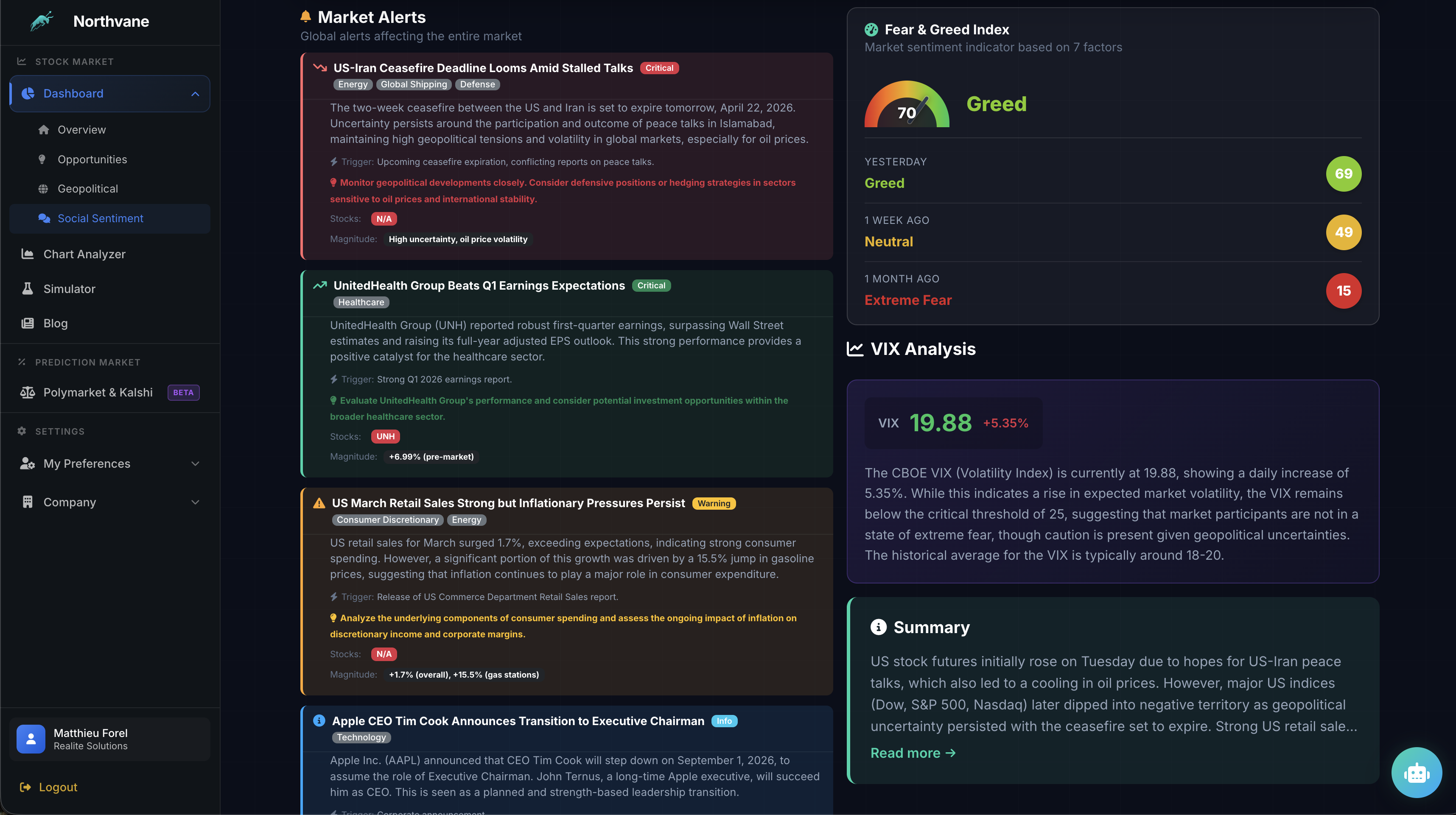Image resolution: width=1456 pixels, height=815 pixels.
Task: Click the Blog newspaper icon
Action: point(27,323)
